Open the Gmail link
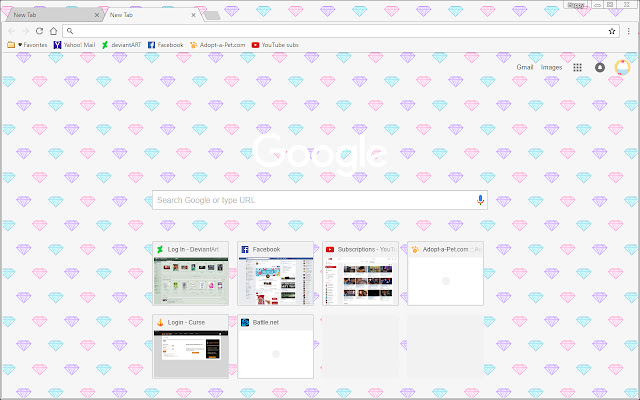 tap(525, 67)
